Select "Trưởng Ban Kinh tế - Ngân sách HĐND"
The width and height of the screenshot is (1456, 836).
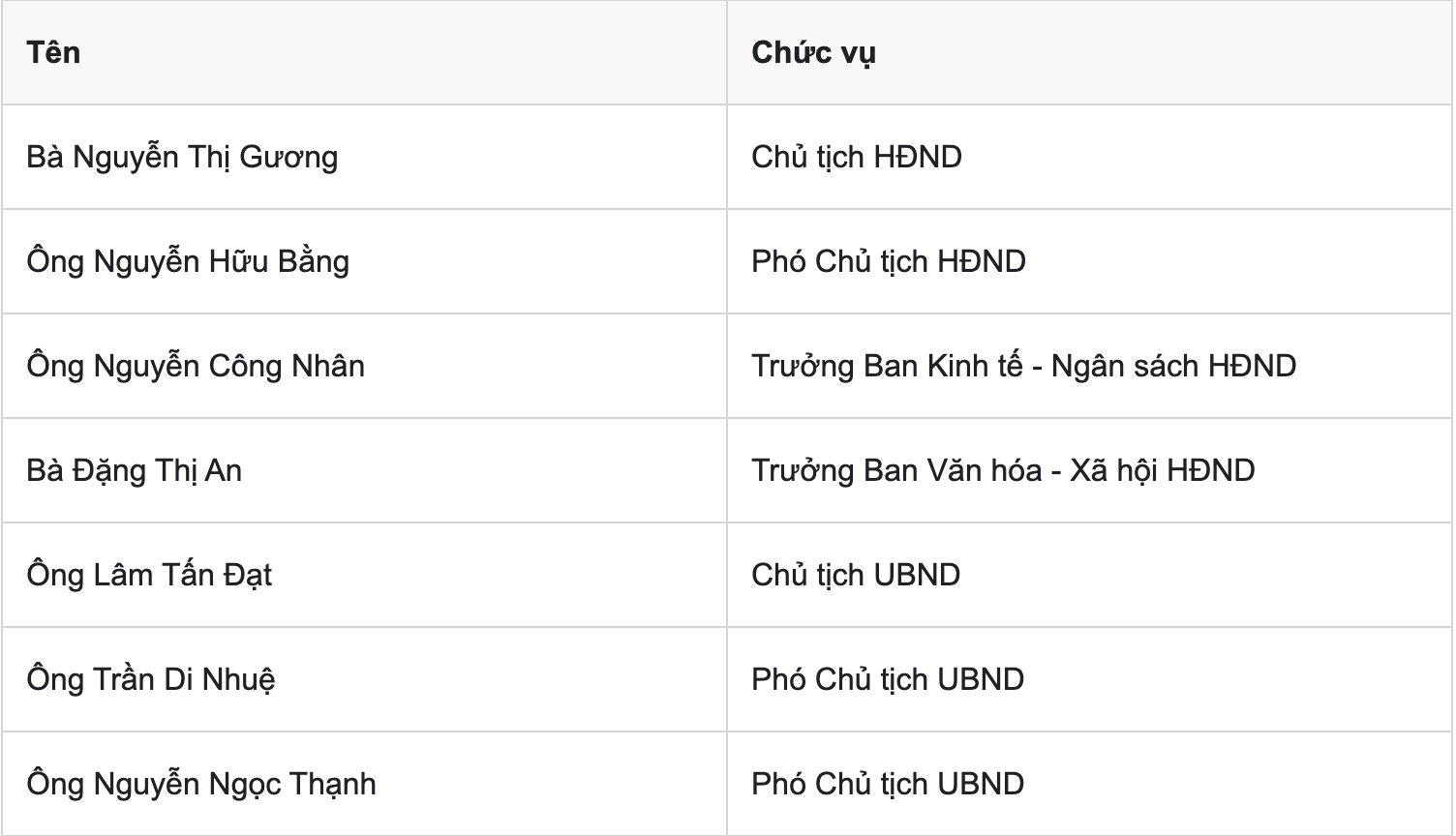tap(1023, 367)
